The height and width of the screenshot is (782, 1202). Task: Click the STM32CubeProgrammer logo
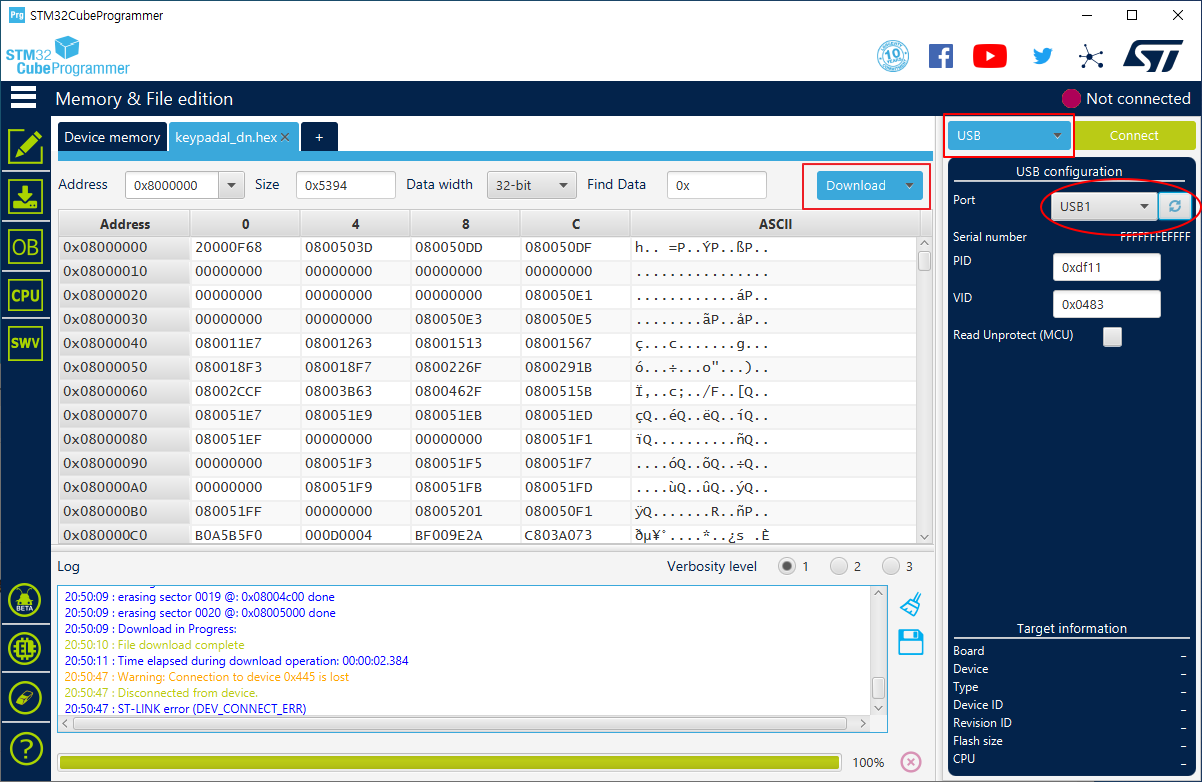pos(67,56)
